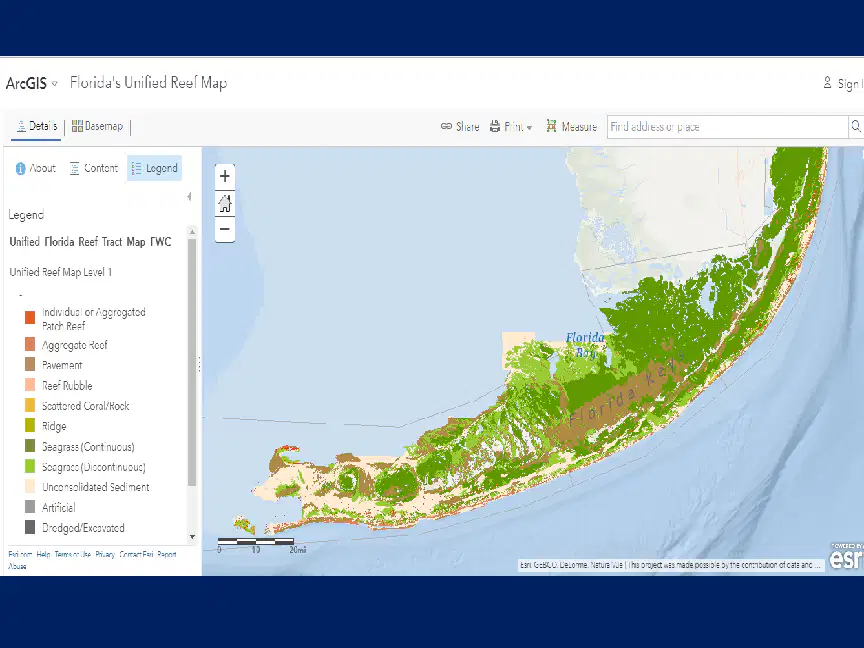
Task: Open the Terms of Use link
Action: [x=73, y=554]
